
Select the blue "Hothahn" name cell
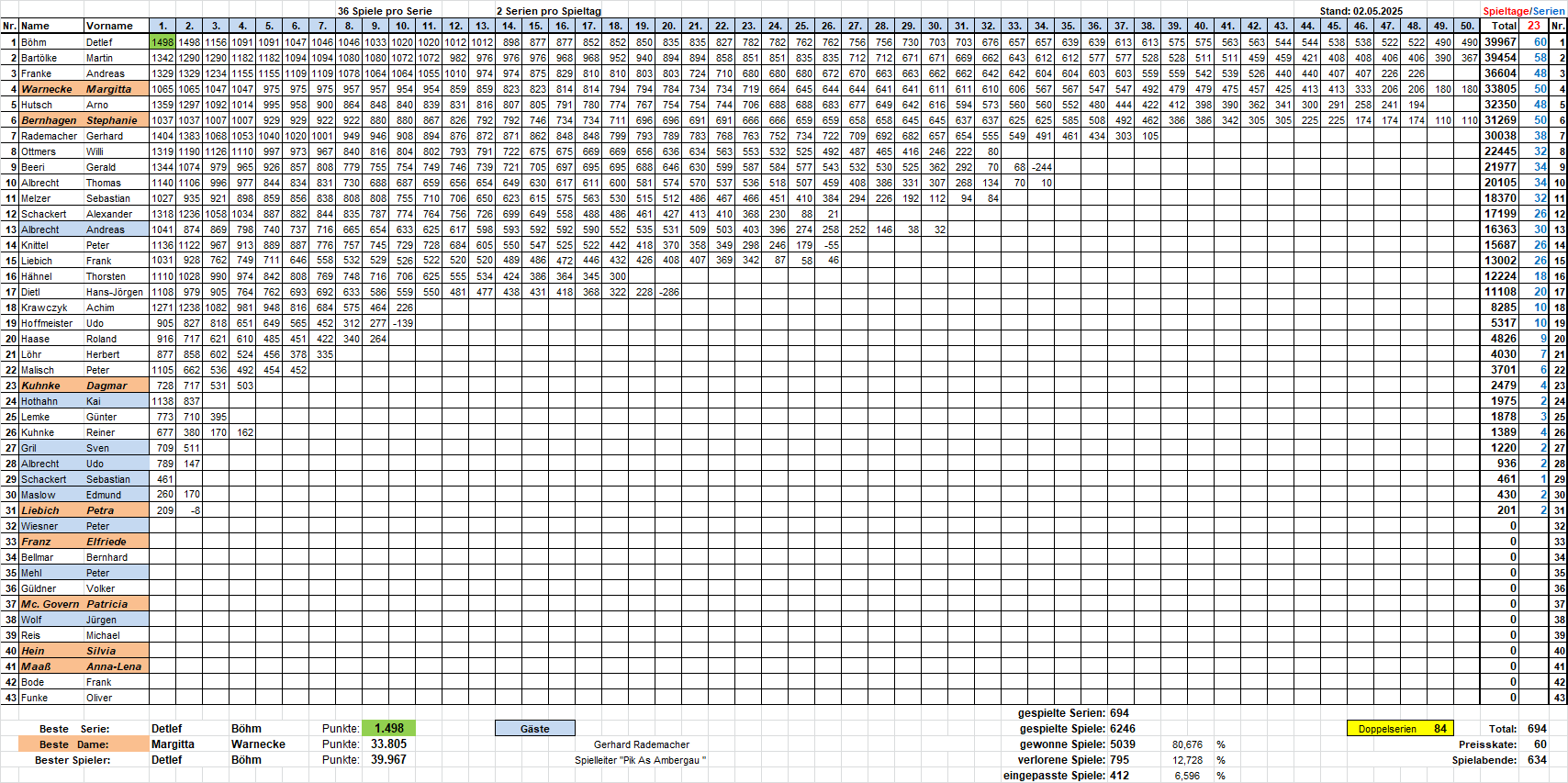50,401
